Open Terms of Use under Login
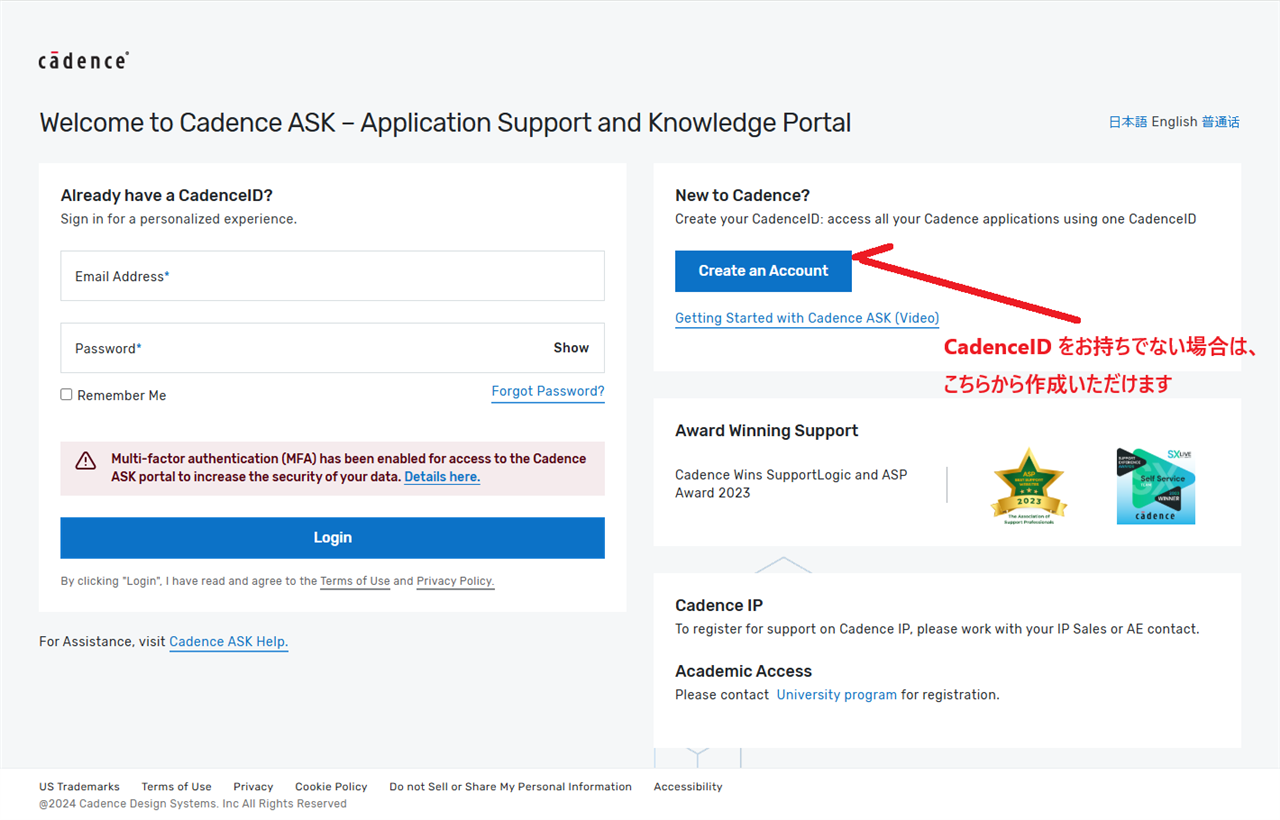Image resolution: width=1280 pixels, height=820 pixels. coord(355,581)
